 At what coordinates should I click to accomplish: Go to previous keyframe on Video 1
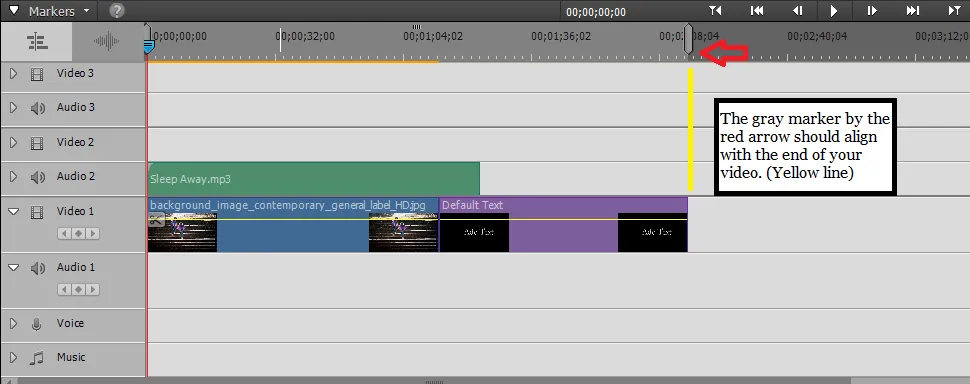[64, 234]
